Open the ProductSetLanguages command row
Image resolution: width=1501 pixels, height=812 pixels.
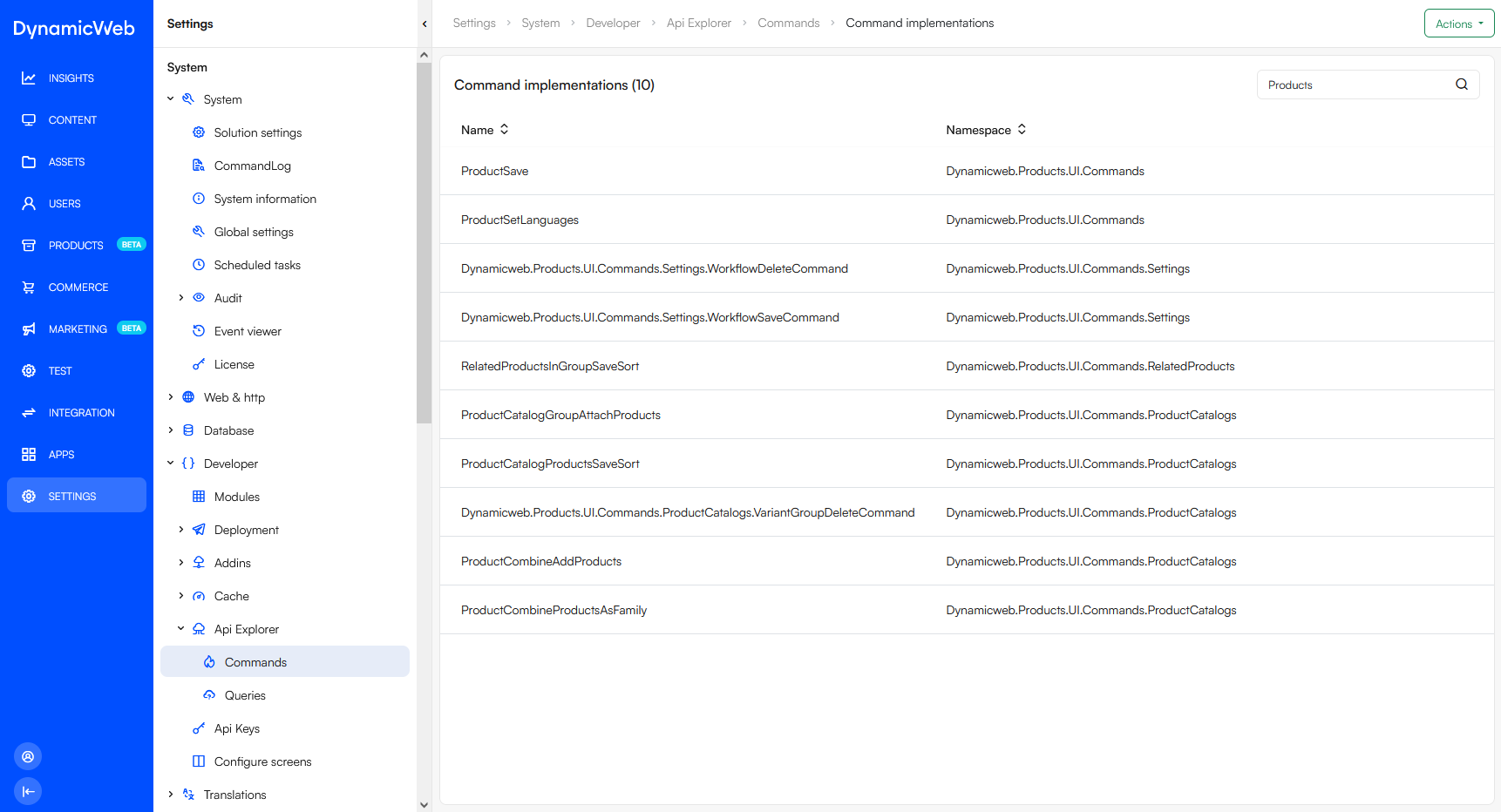[x=967, y=220]
